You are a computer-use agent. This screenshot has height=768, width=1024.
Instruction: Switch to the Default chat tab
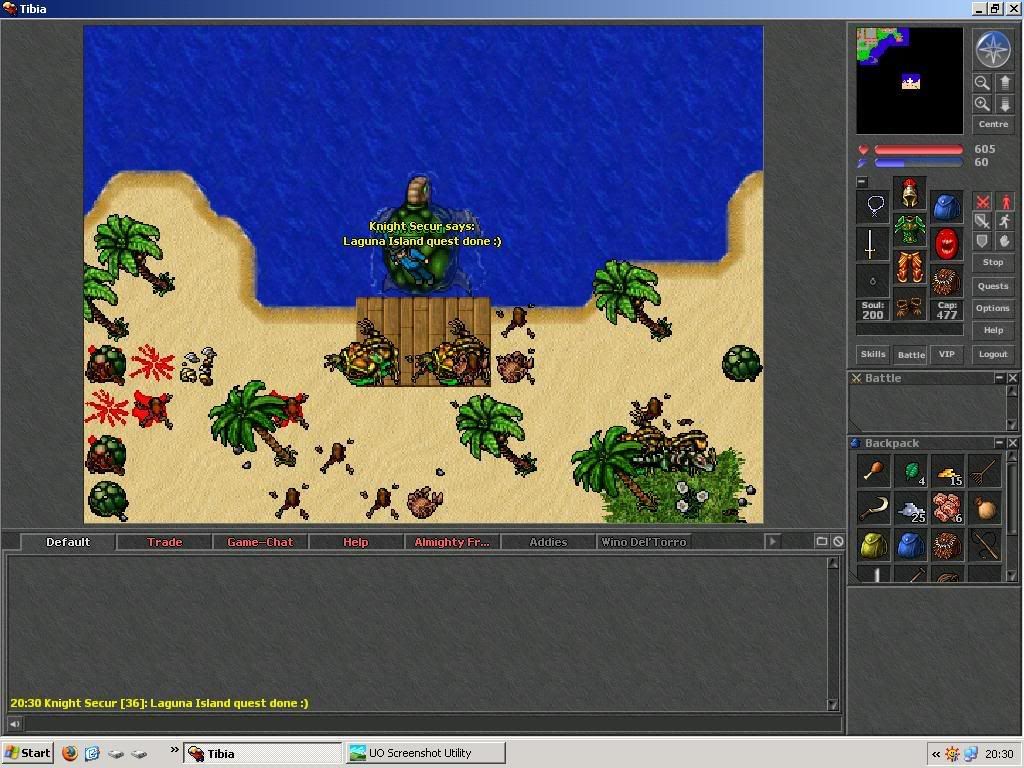[x=68, y=542]
